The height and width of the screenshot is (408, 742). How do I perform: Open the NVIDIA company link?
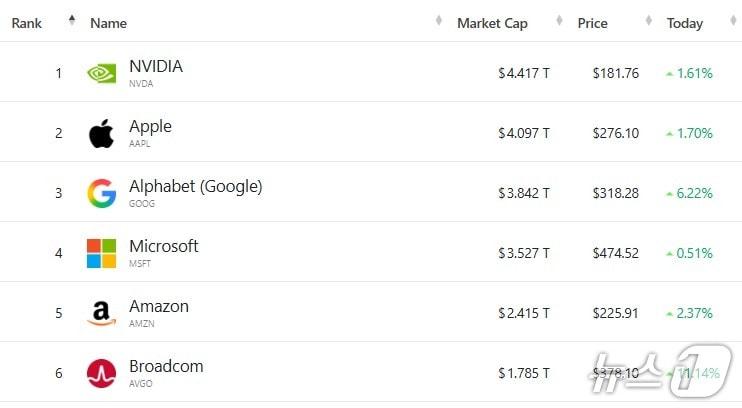click(x=156, y=67)
